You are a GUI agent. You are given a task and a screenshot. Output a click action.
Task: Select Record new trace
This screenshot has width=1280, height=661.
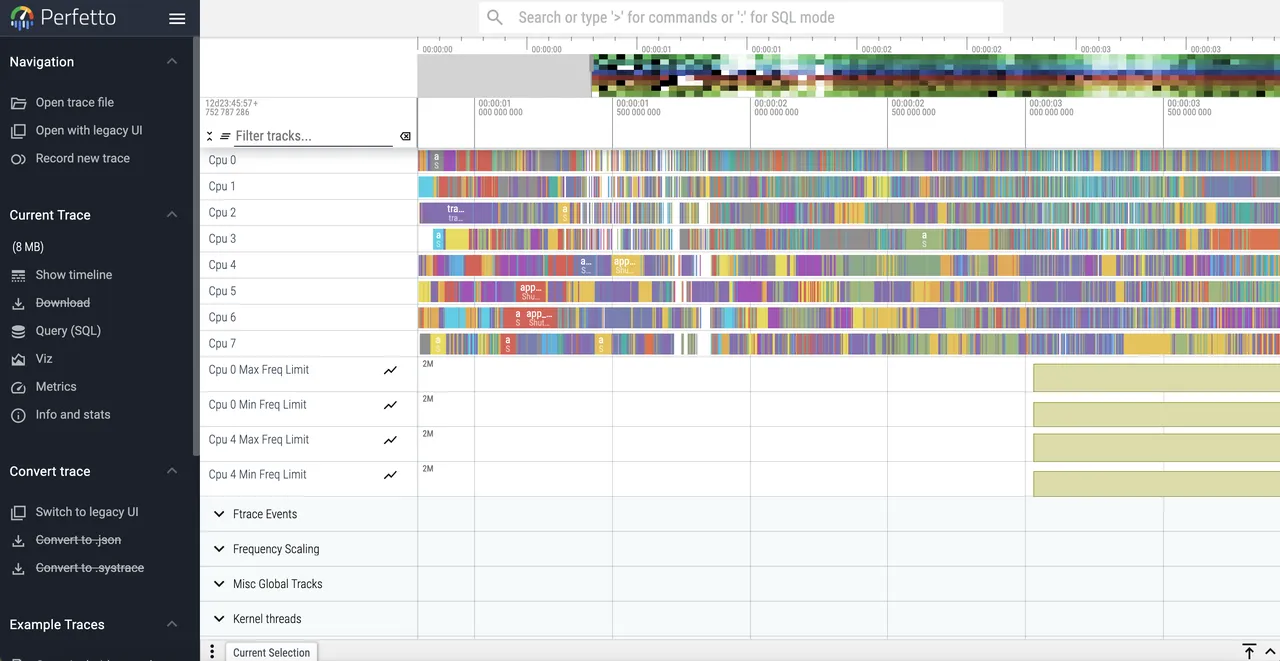(82, 159)
